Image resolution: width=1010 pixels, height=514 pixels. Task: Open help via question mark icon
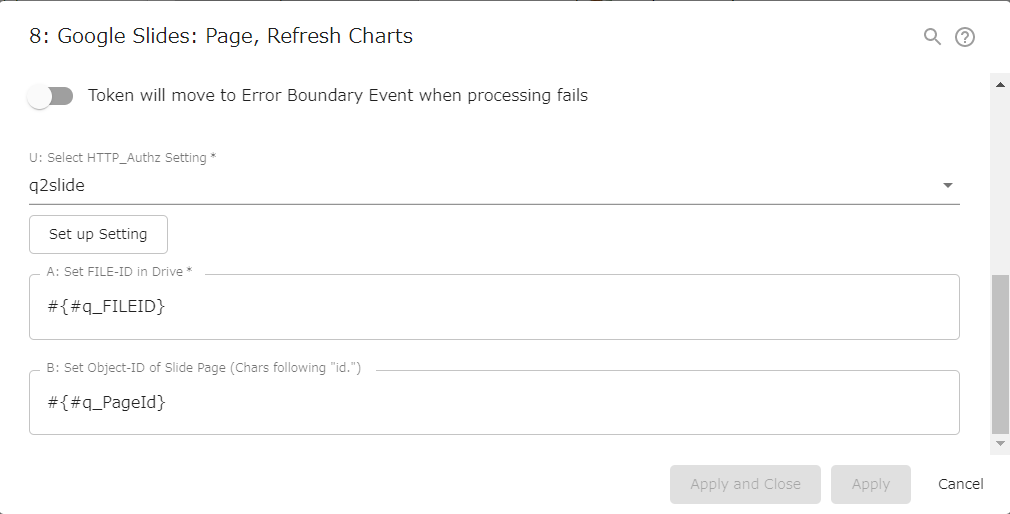964,37
